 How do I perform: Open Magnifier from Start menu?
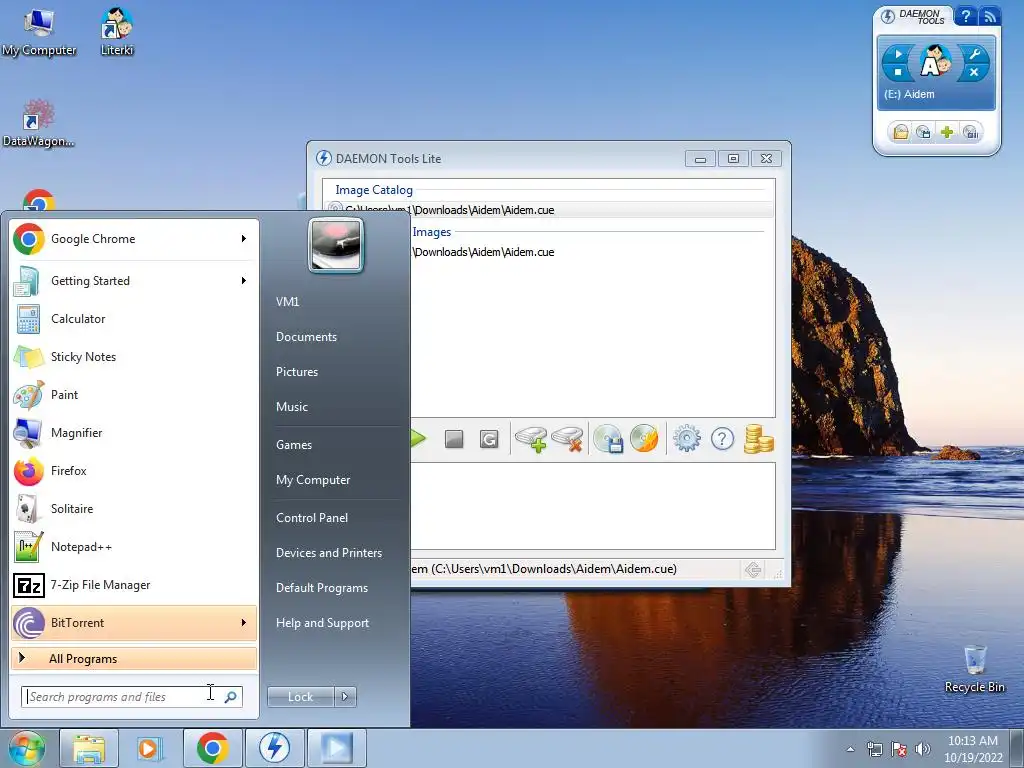133,432
